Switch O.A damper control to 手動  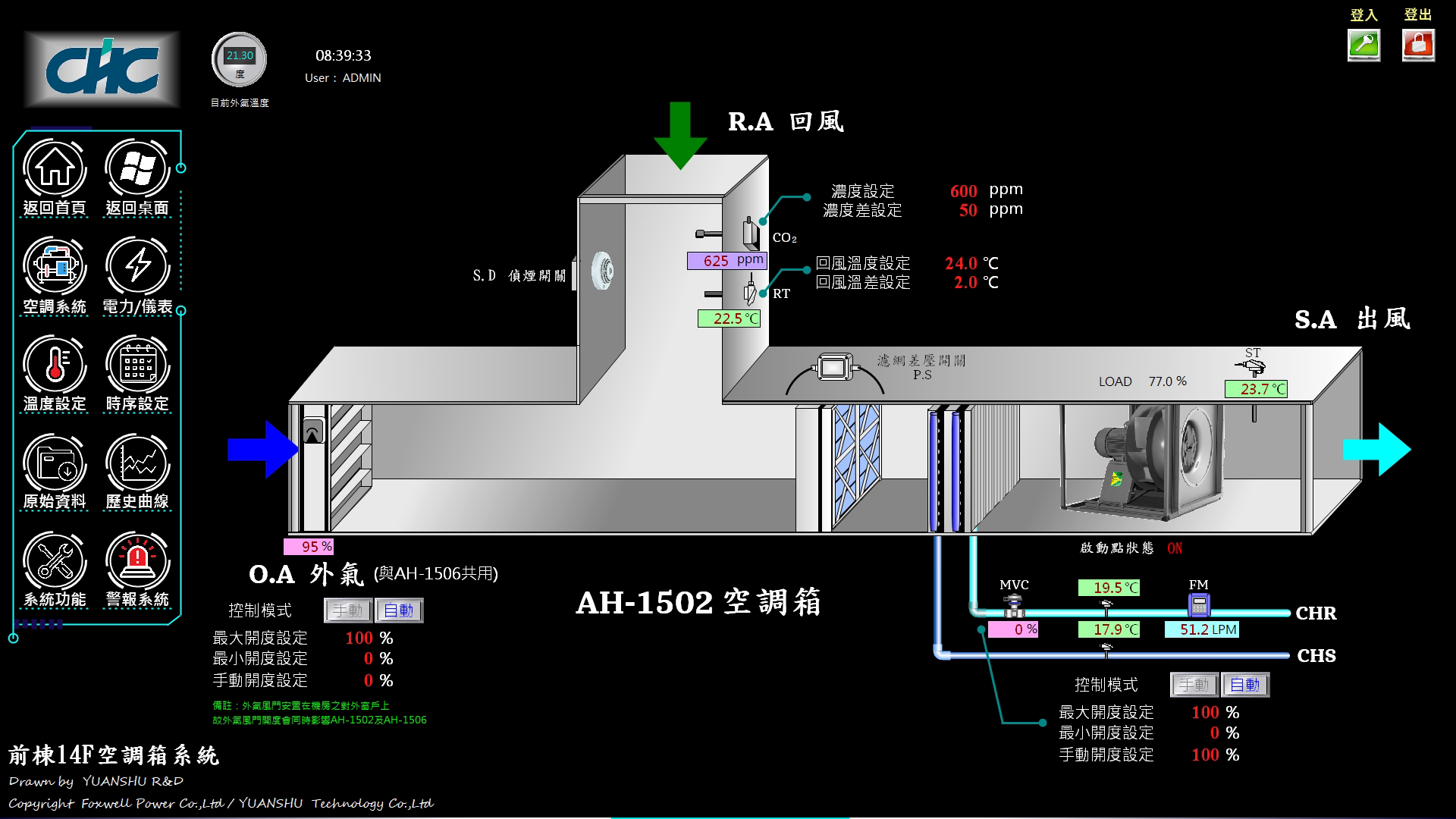click(347, 610)
